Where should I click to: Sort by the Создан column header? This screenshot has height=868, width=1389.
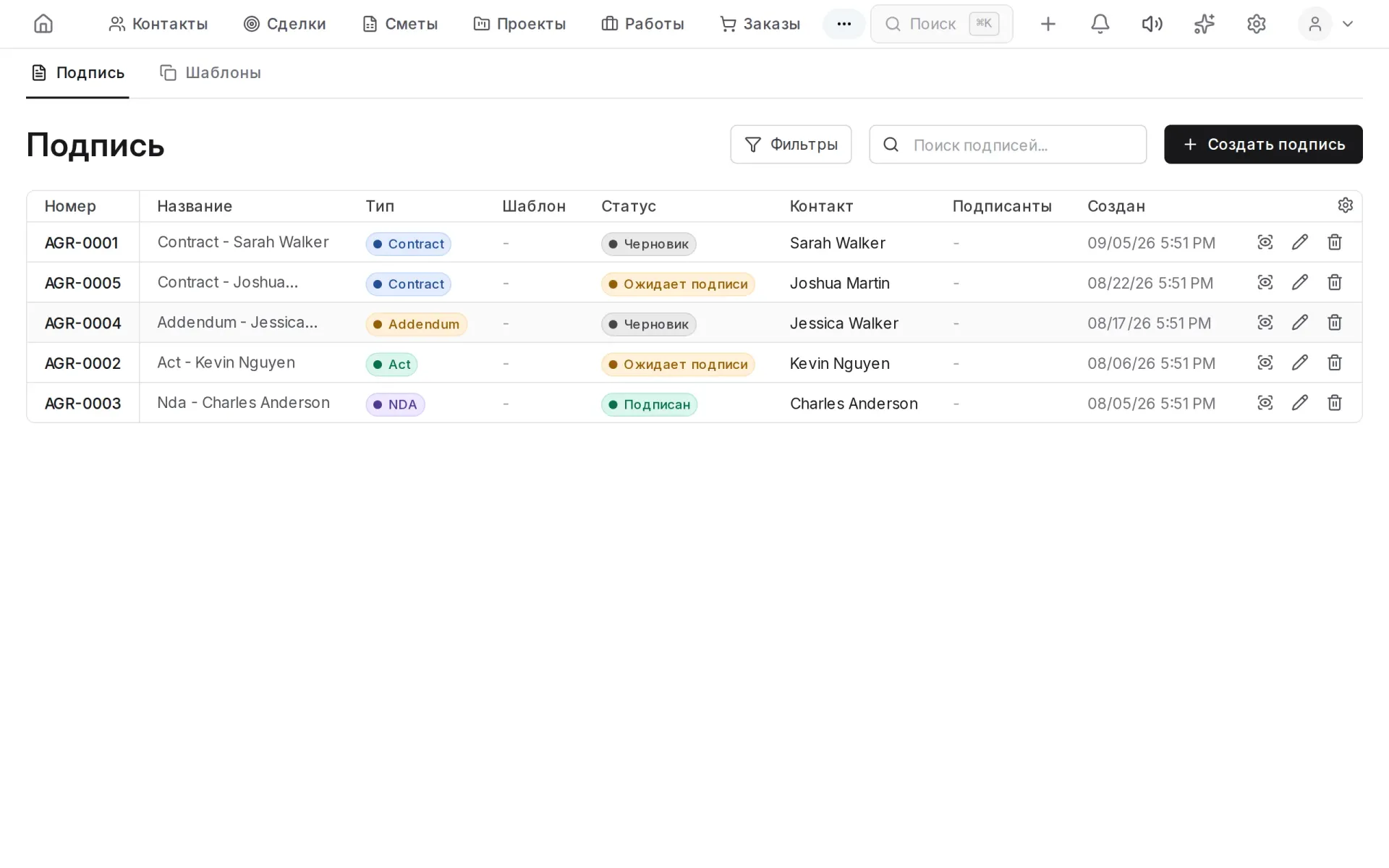pos(1116,206)
